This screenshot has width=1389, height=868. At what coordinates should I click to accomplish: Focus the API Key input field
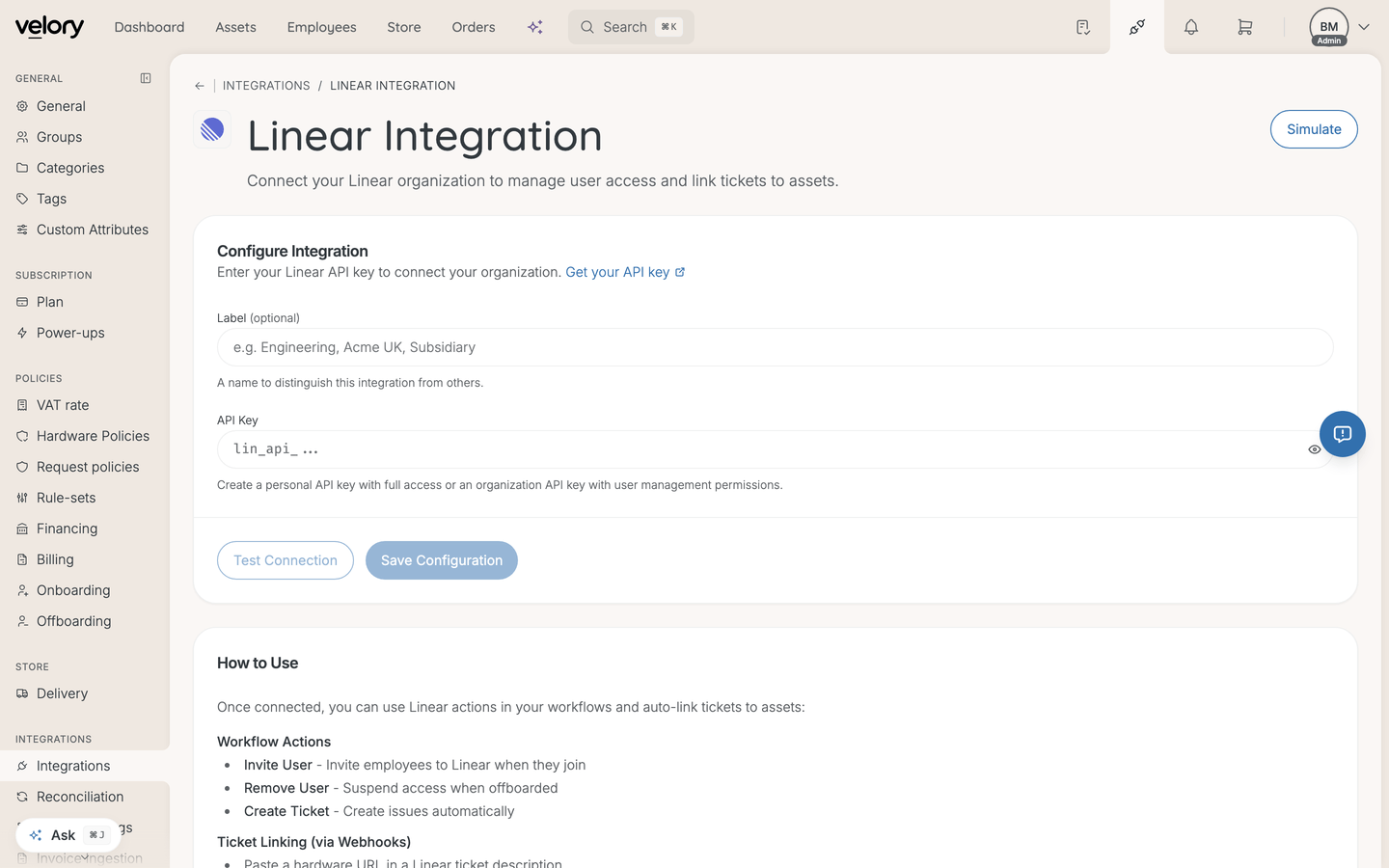pos(776,449)
